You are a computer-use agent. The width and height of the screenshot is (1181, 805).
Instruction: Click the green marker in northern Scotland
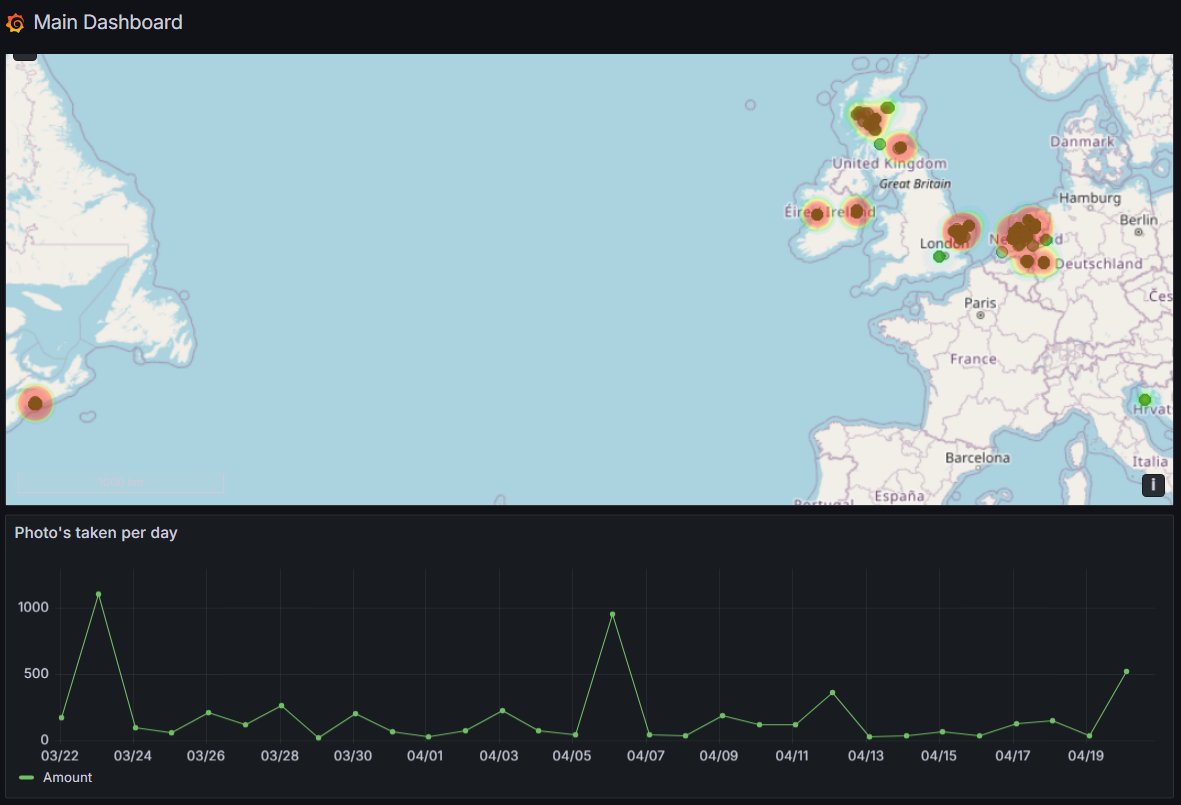[x=888, y=108]
